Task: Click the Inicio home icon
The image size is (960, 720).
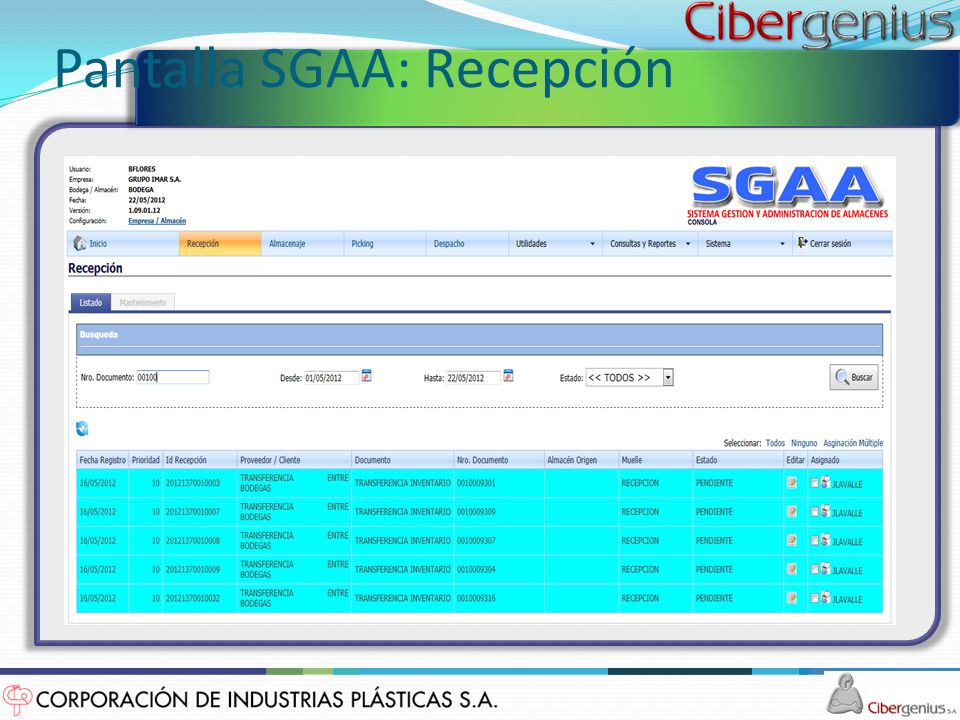Action: click(x=80, y=243)
